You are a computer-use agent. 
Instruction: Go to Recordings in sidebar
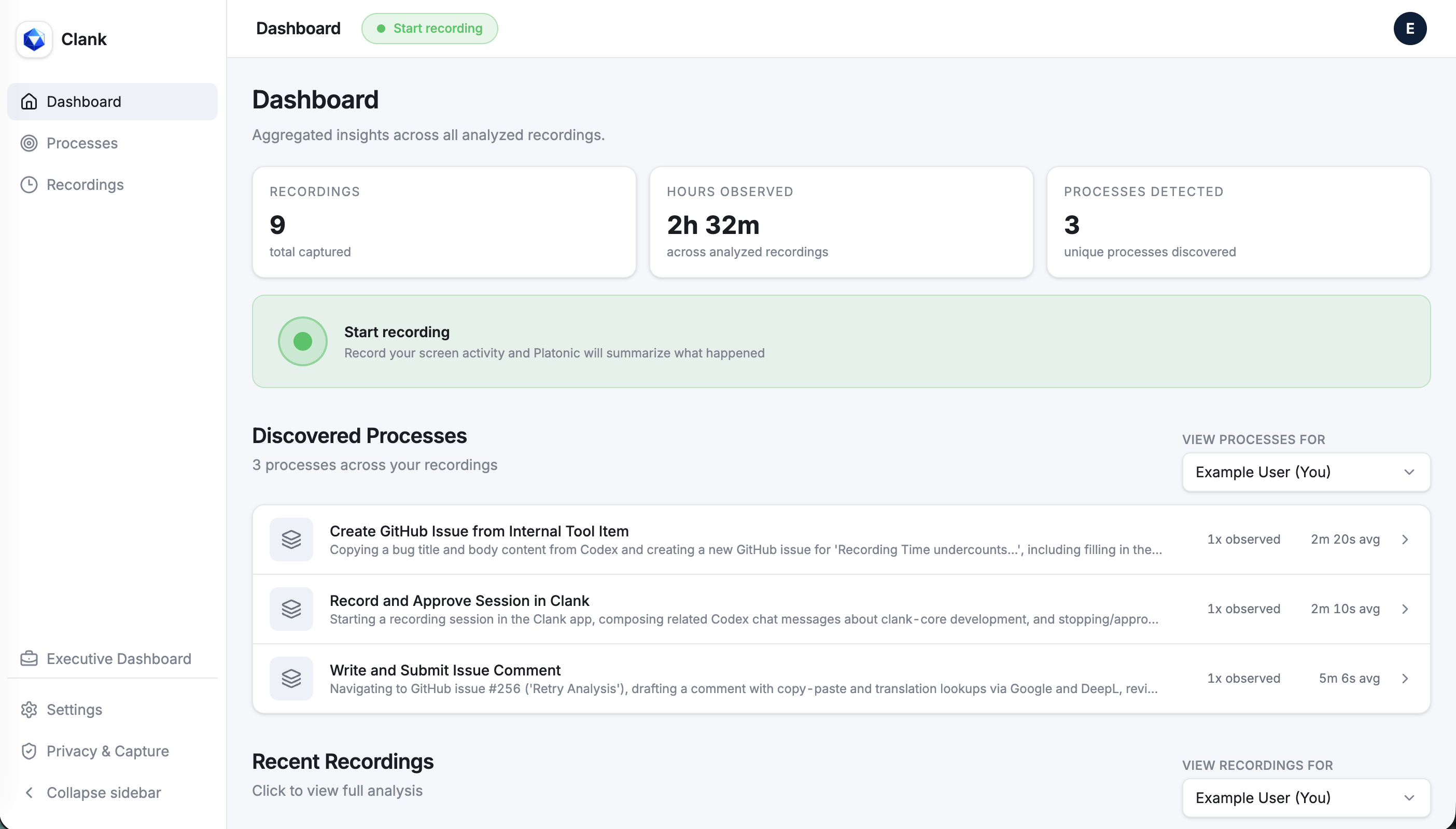[x=112, y=185]
